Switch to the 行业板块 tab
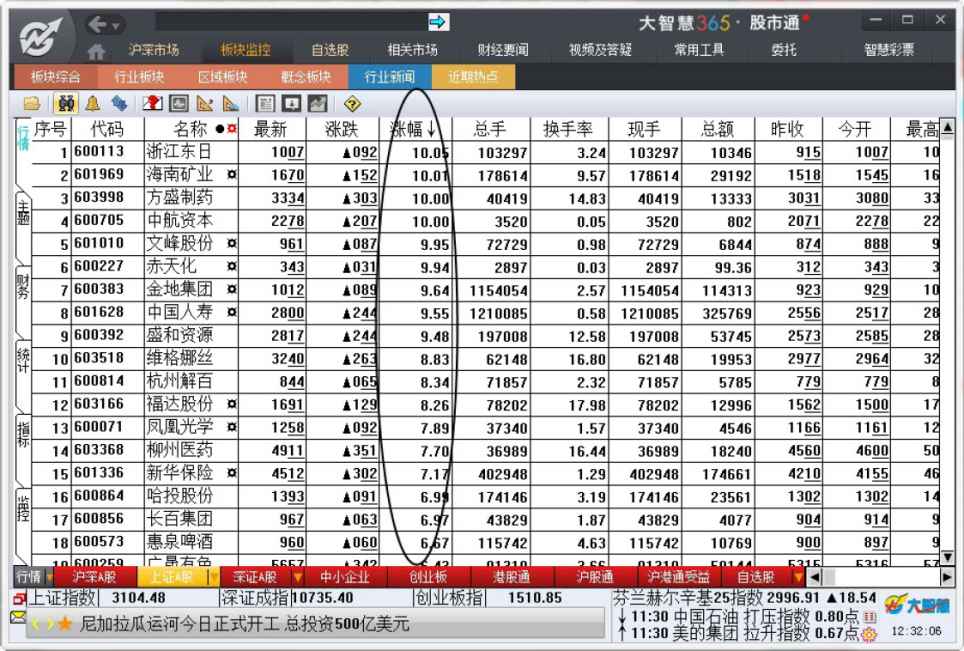Screen dimensions: 964x651 pyautogui.click(x=139, y=77)
